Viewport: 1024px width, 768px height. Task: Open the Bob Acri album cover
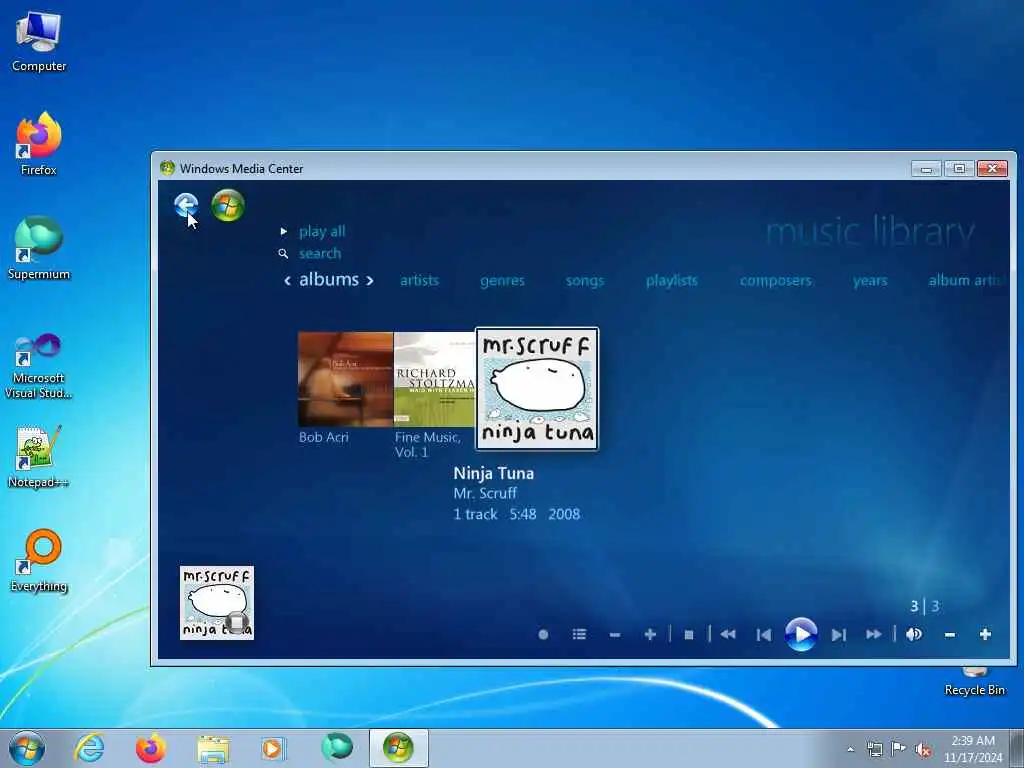(x=345, y=379)
